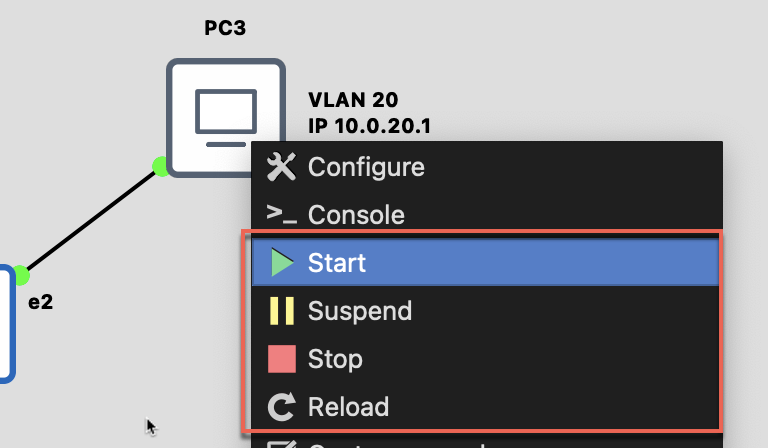Click the wrench icon beside Configure
Screen dimensions: 768x448
[282, 167]
